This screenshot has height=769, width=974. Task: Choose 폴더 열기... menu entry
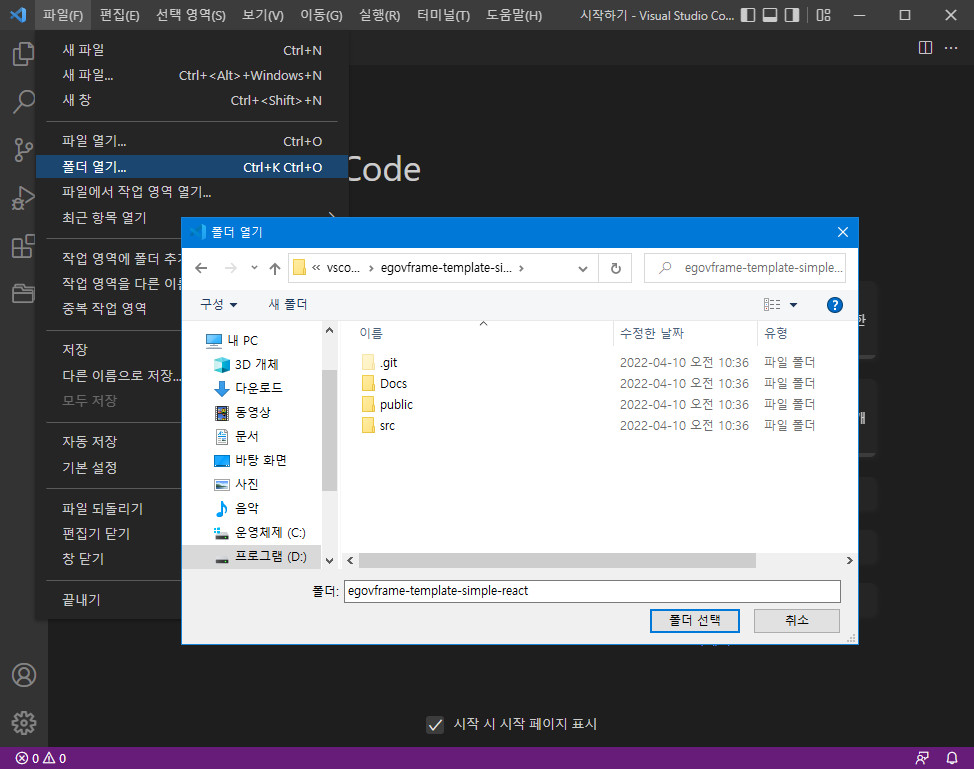point(192,166)
